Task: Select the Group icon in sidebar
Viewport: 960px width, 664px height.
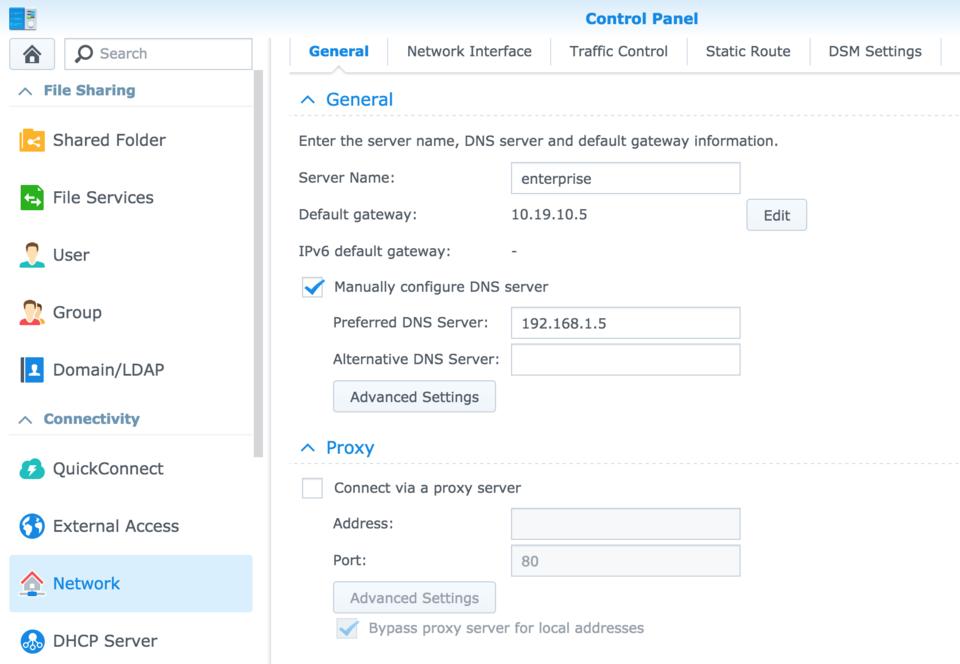Action: click(32, 312)
